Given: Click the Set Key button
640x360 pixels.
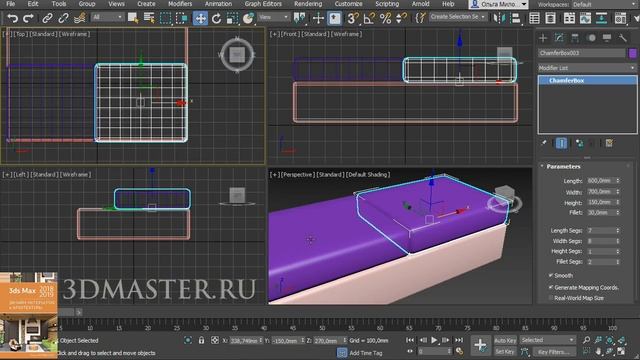Looking at the screenshot, I should pyautogui.click(x=505, y=351).
